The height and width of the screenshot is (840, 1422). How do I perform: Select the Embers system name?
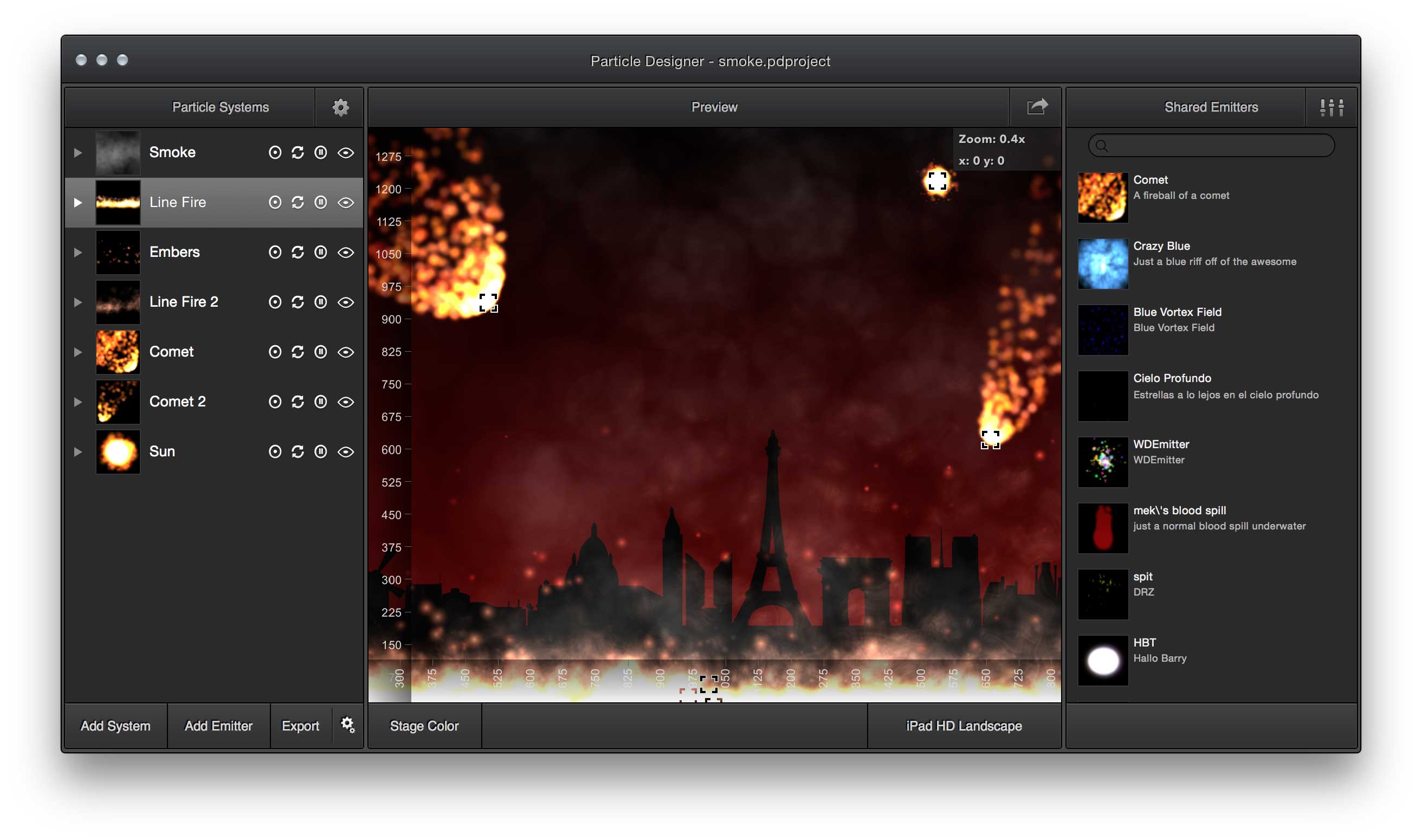174,252
